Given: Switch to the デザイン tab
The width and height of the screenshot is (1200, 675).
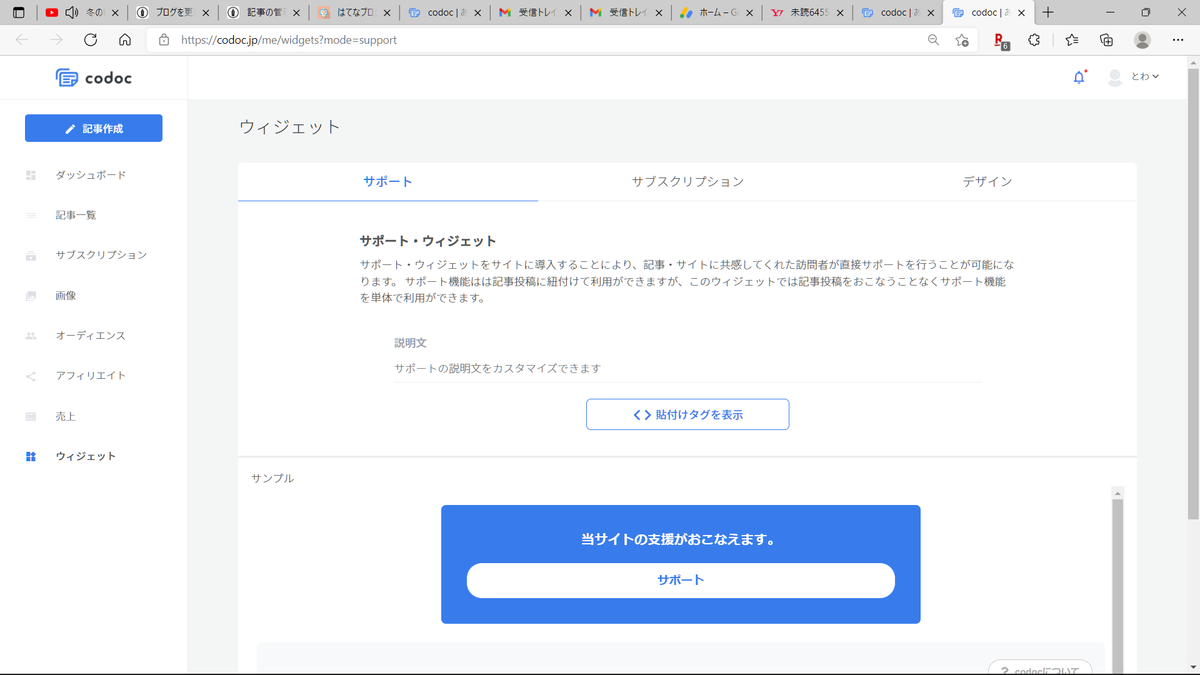Looking at the screenshot, I should click(x=987, y=182).
